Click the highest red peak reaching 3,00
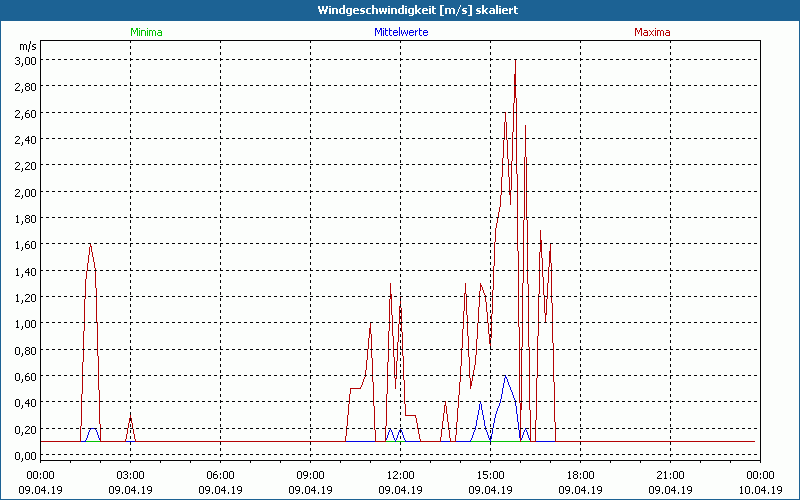 tap(515, 61)
